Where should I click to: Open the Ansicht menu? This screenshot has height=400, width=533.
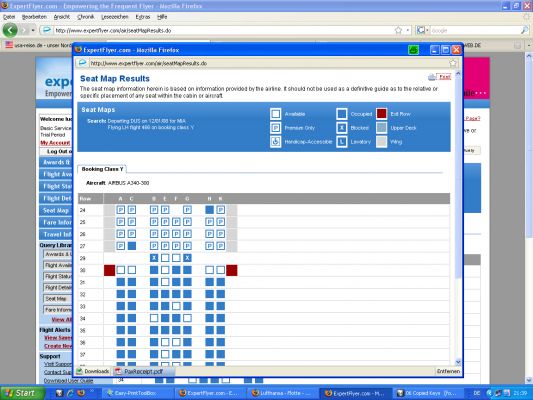tap(62, 17)
